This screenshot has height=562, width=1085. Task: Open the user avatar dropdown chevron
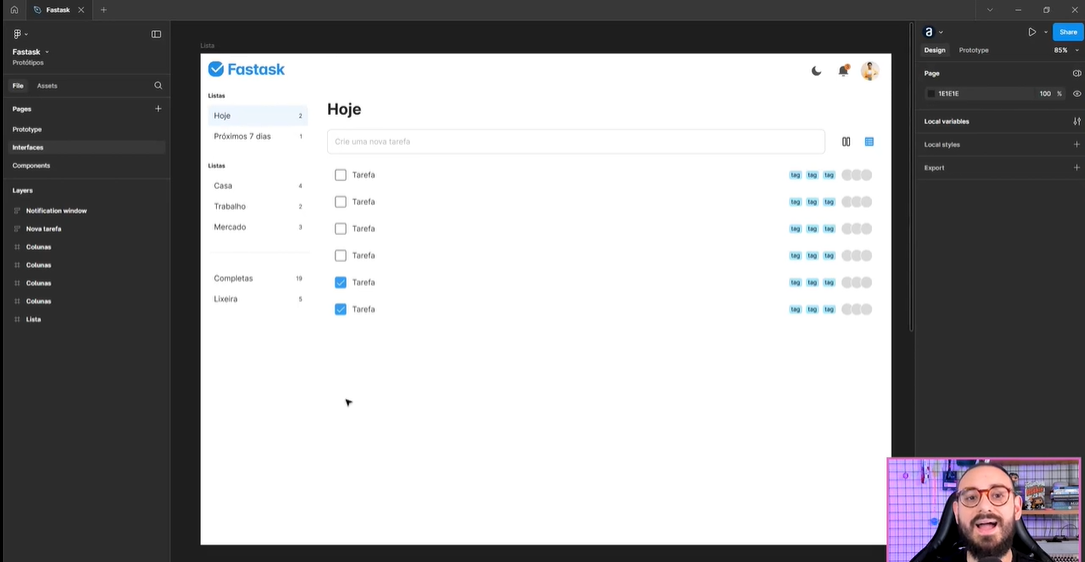tap(940, 32)
